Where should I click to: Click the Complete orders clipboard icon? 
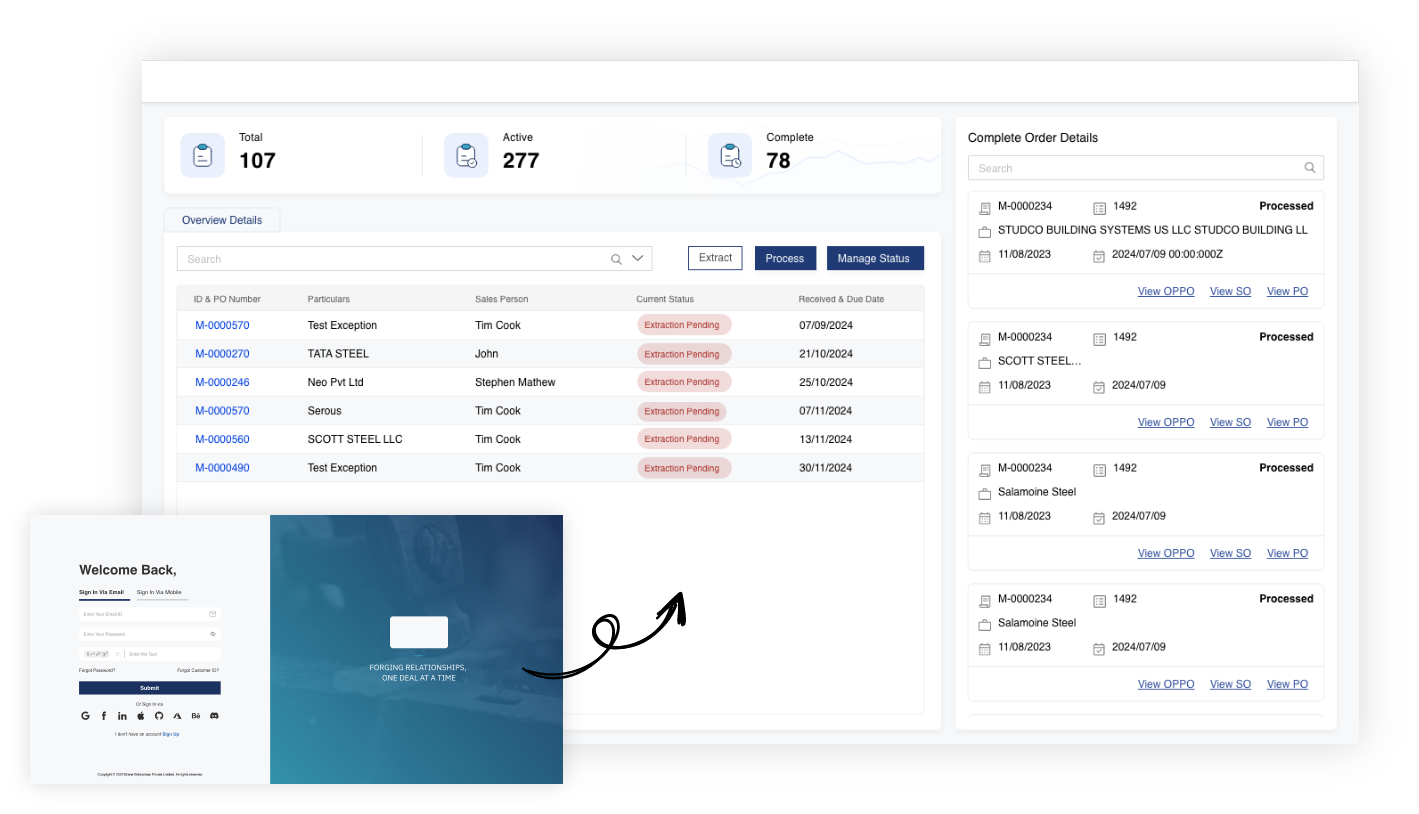coord(730,156)
